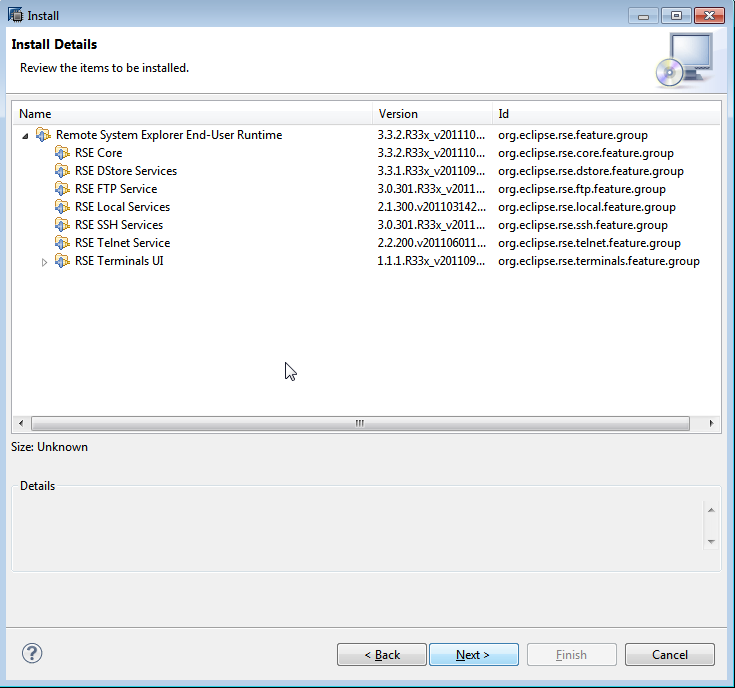Image resolution: width=735 pixels, height=688 pixels.
Task: Click version 1.1.1.R33x_v201109... cell
Action: coord(431,261)
